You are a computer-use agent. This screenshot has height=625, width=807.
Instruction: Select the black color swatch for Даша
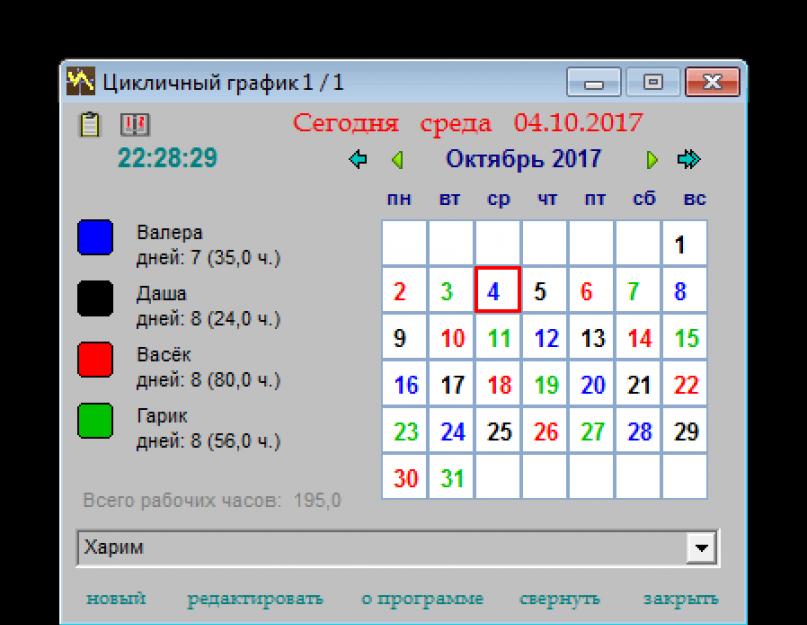point(95,300)
